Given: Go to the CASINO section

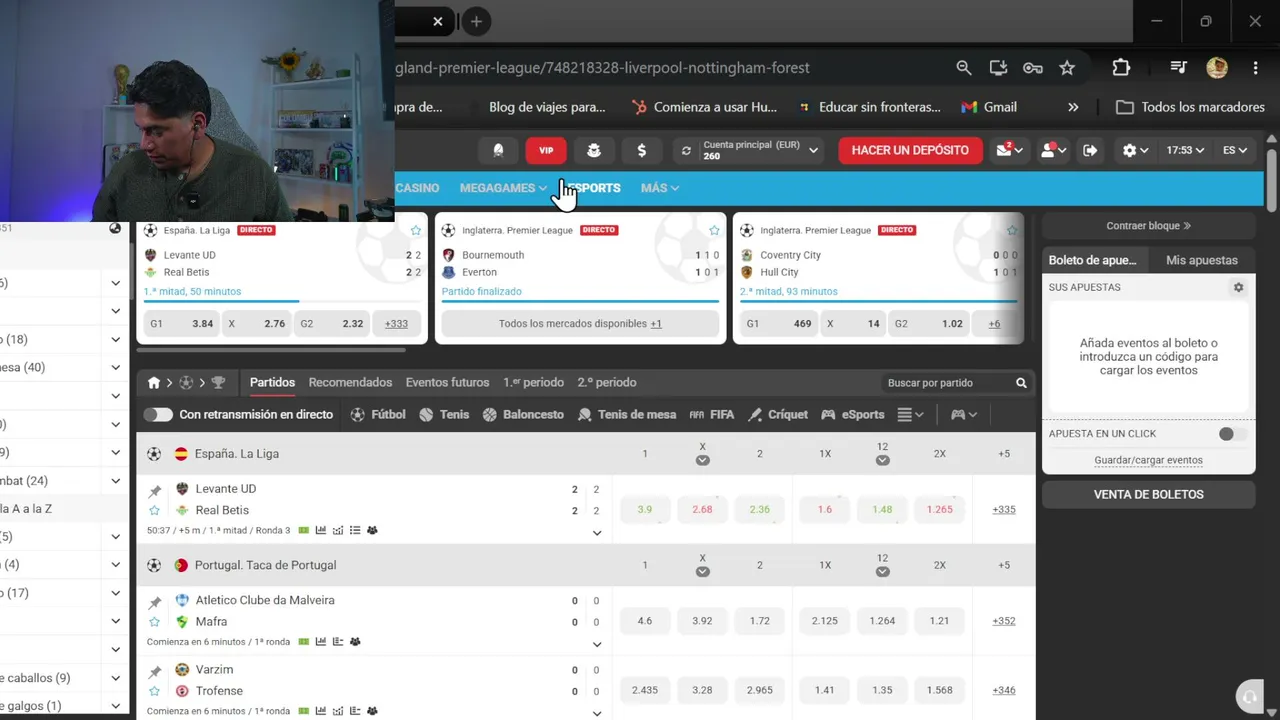Looking at the screenshot, I should coord(417,188).
